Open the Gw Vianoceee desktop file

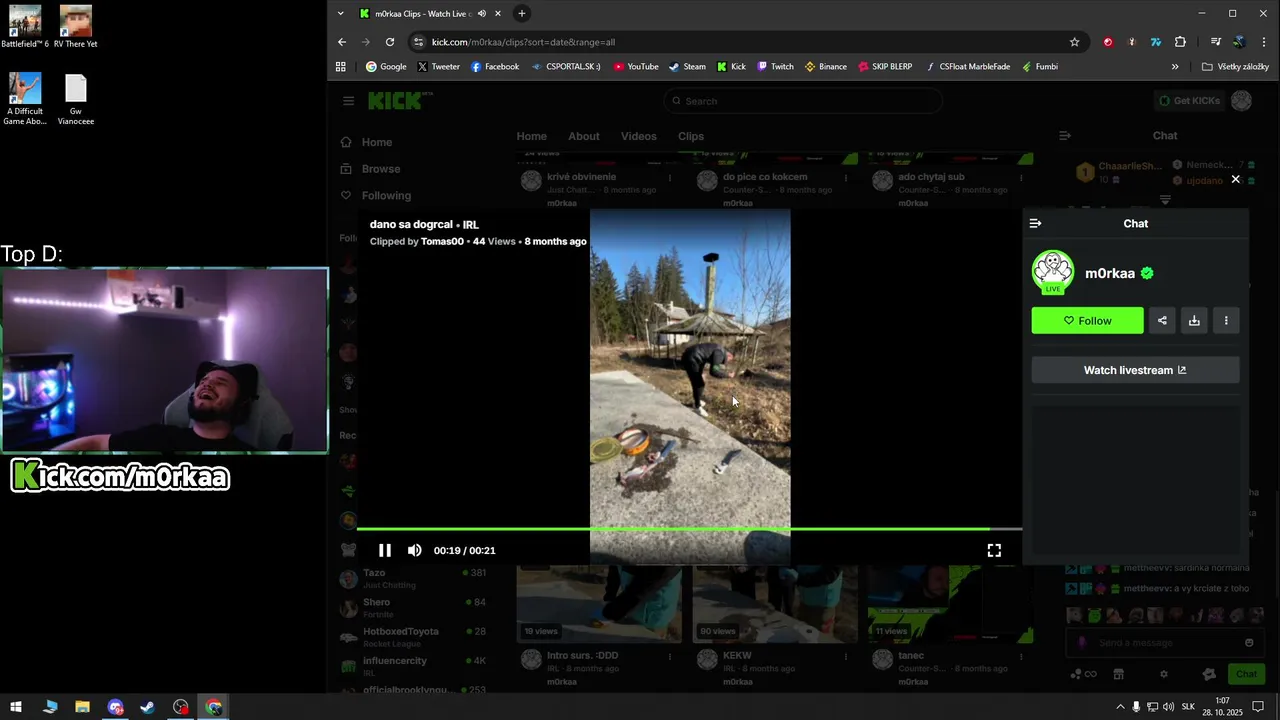[x=76, y=100]
